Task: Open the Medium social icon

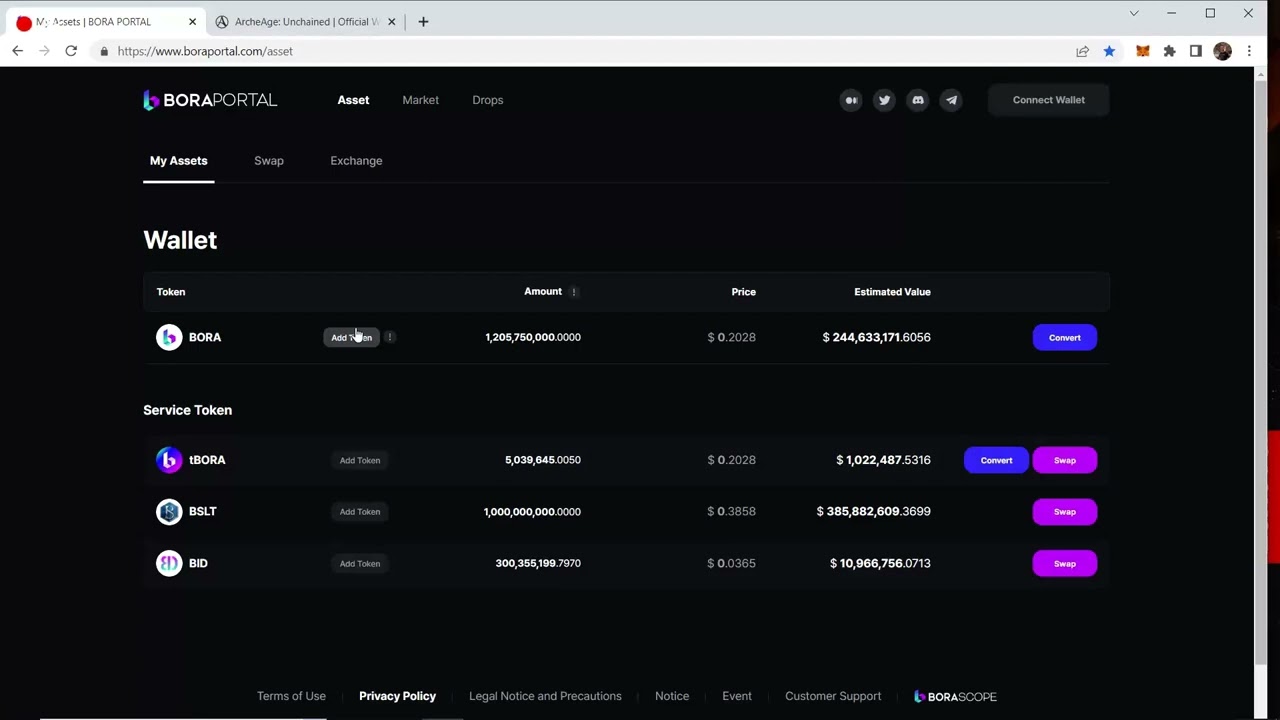Action: [x=851, y=100]
